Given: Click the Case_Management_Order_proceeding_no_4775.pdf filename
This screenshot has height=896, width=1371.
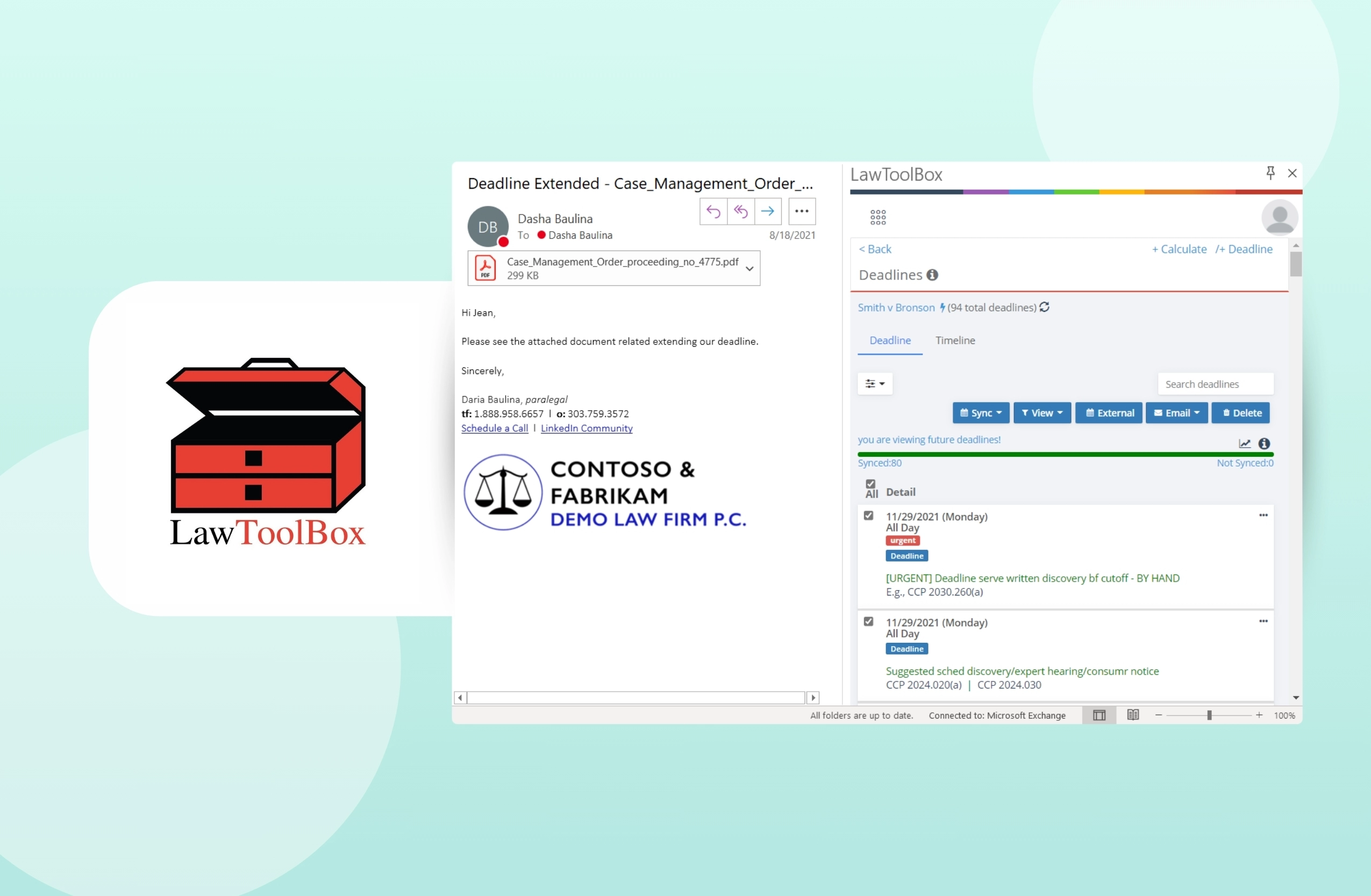Looking at the screenshot, I should [x=622, y=262].
